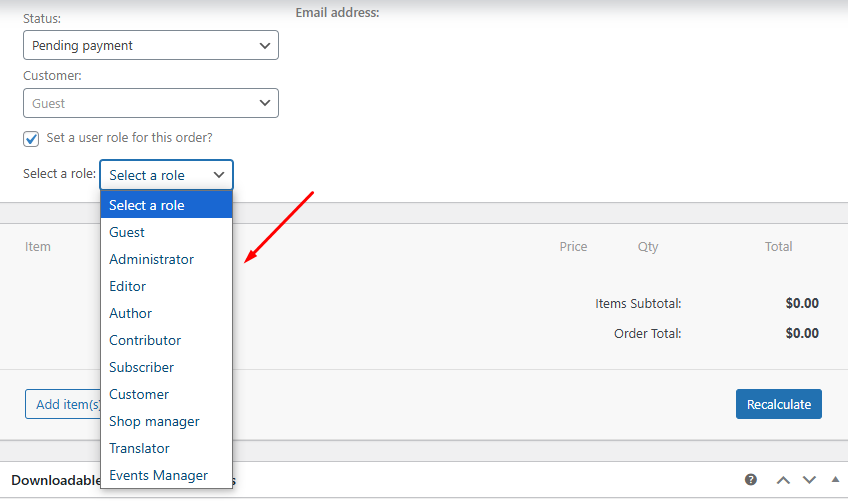This screenshot has height=501, width=848.
Task: Select the Translator role
Action: (139, 448)
